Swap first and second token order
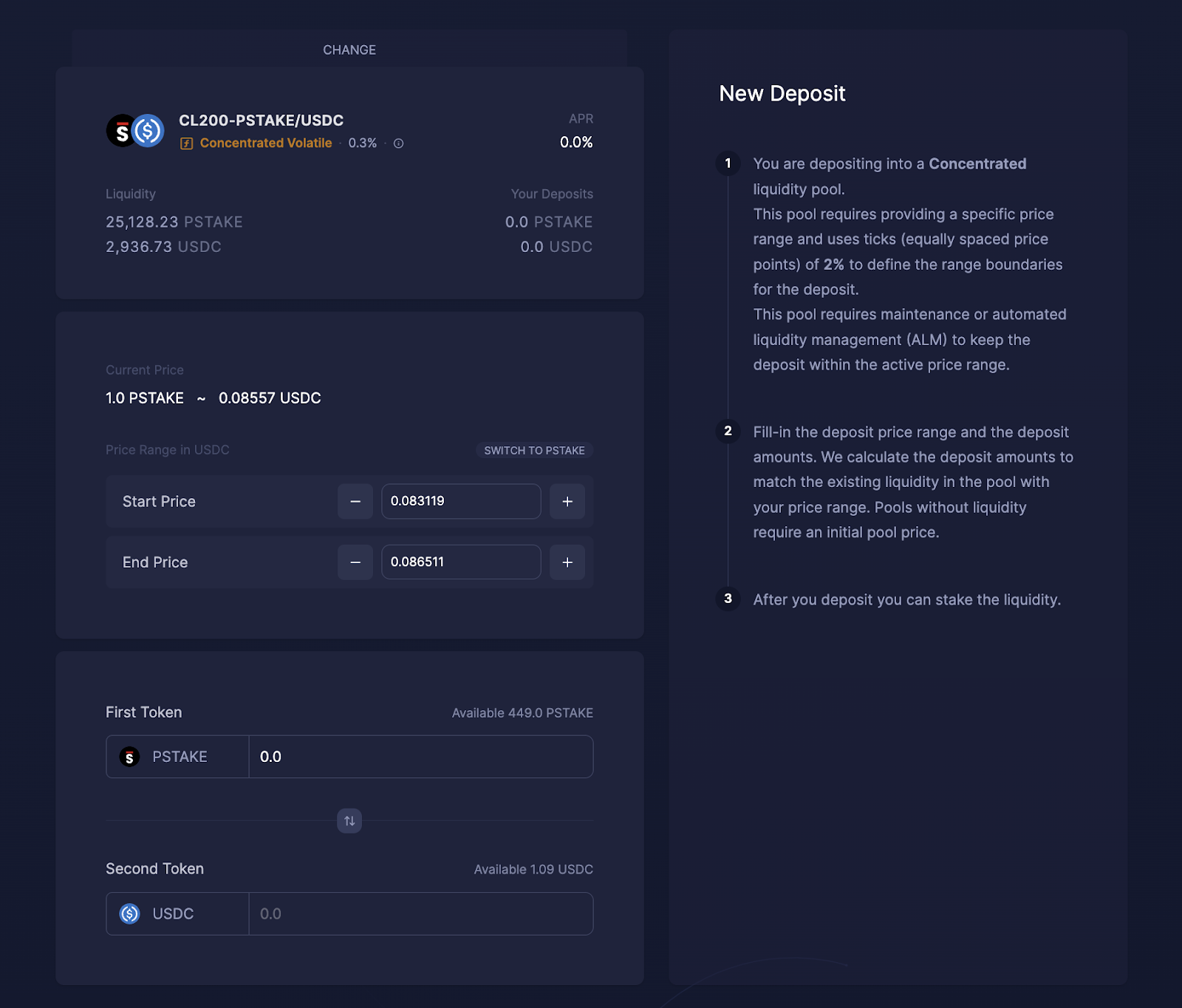 click(349, 821)
